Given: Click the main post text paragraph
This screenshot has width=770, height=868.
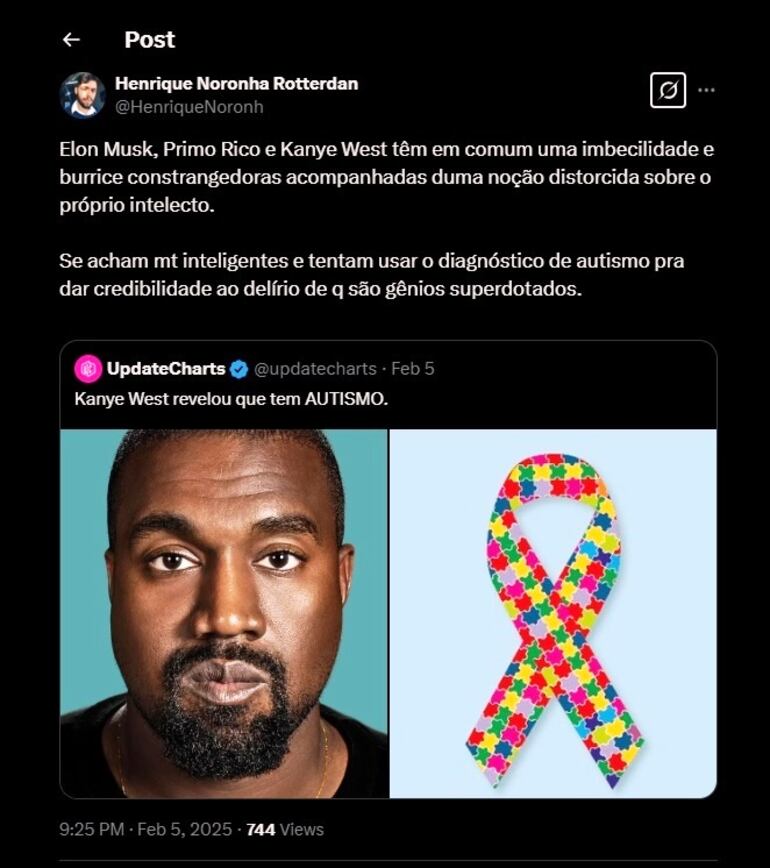Looking at the screenshot, I should pyautogui.click(x=386, y=177).
